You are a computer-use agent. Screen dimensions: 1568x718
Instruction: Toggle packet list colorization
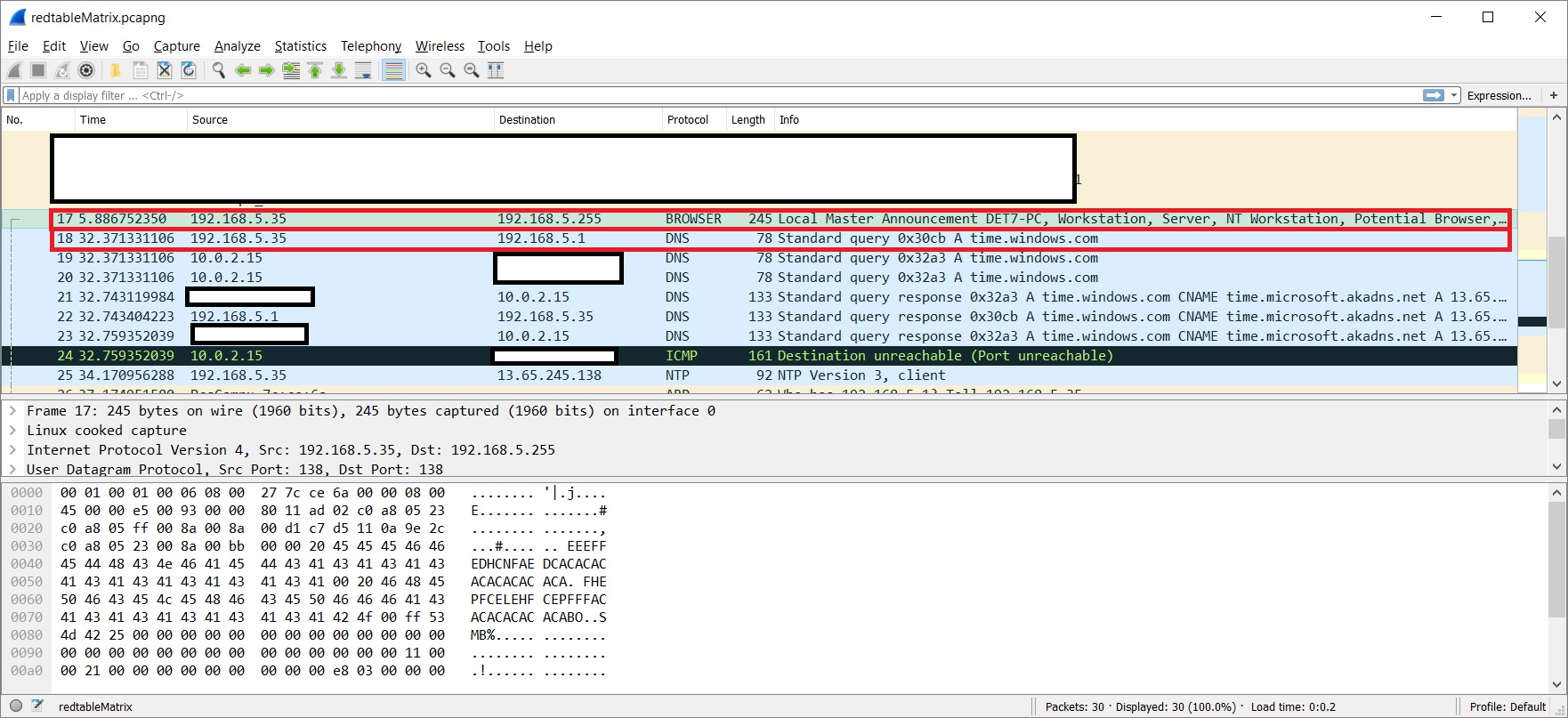pyautogui.click(x=393, y=70)
